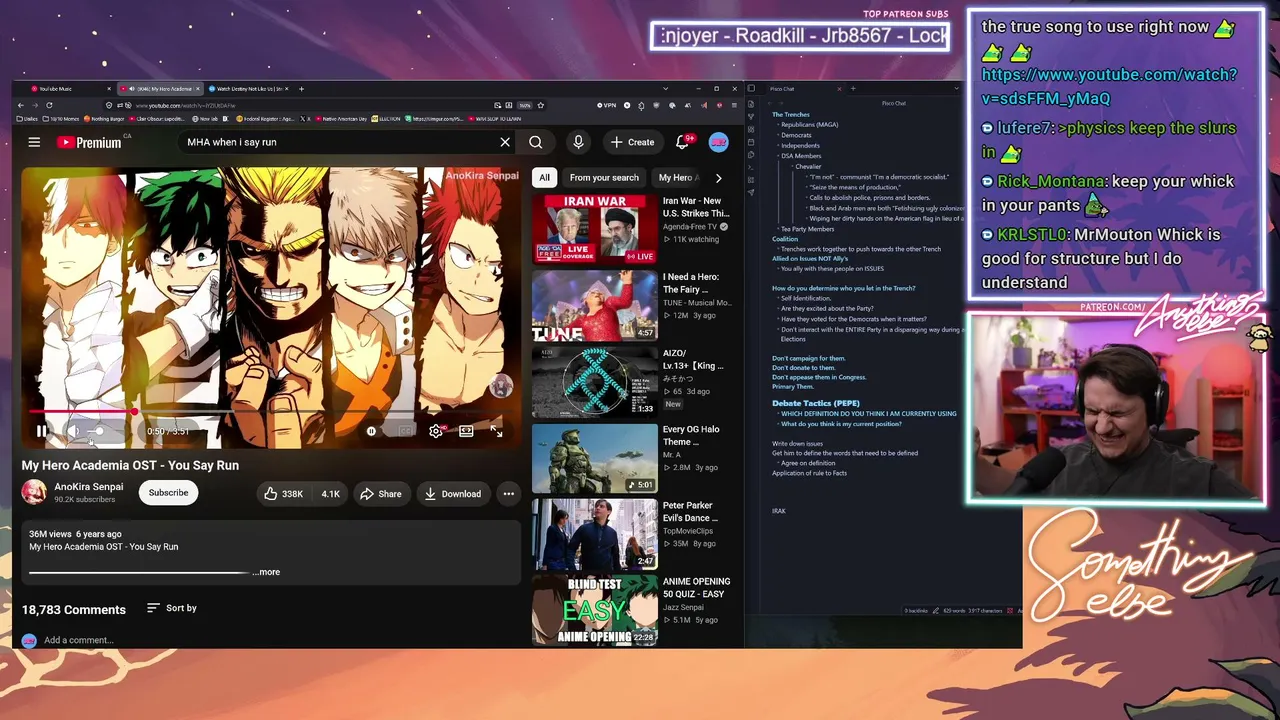1280x720 pixels.
Task: Open YouTube notifications bell
Action: [683, 142]
